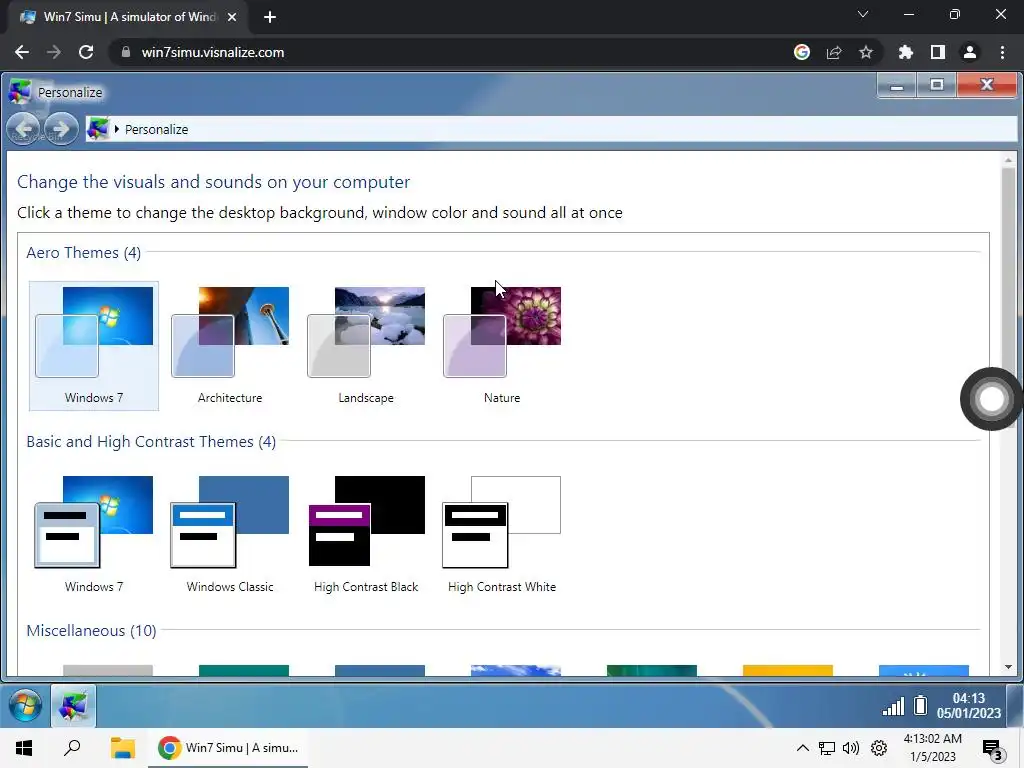Close the Personalize window
1024x768 pixels.
coord(987,86)
